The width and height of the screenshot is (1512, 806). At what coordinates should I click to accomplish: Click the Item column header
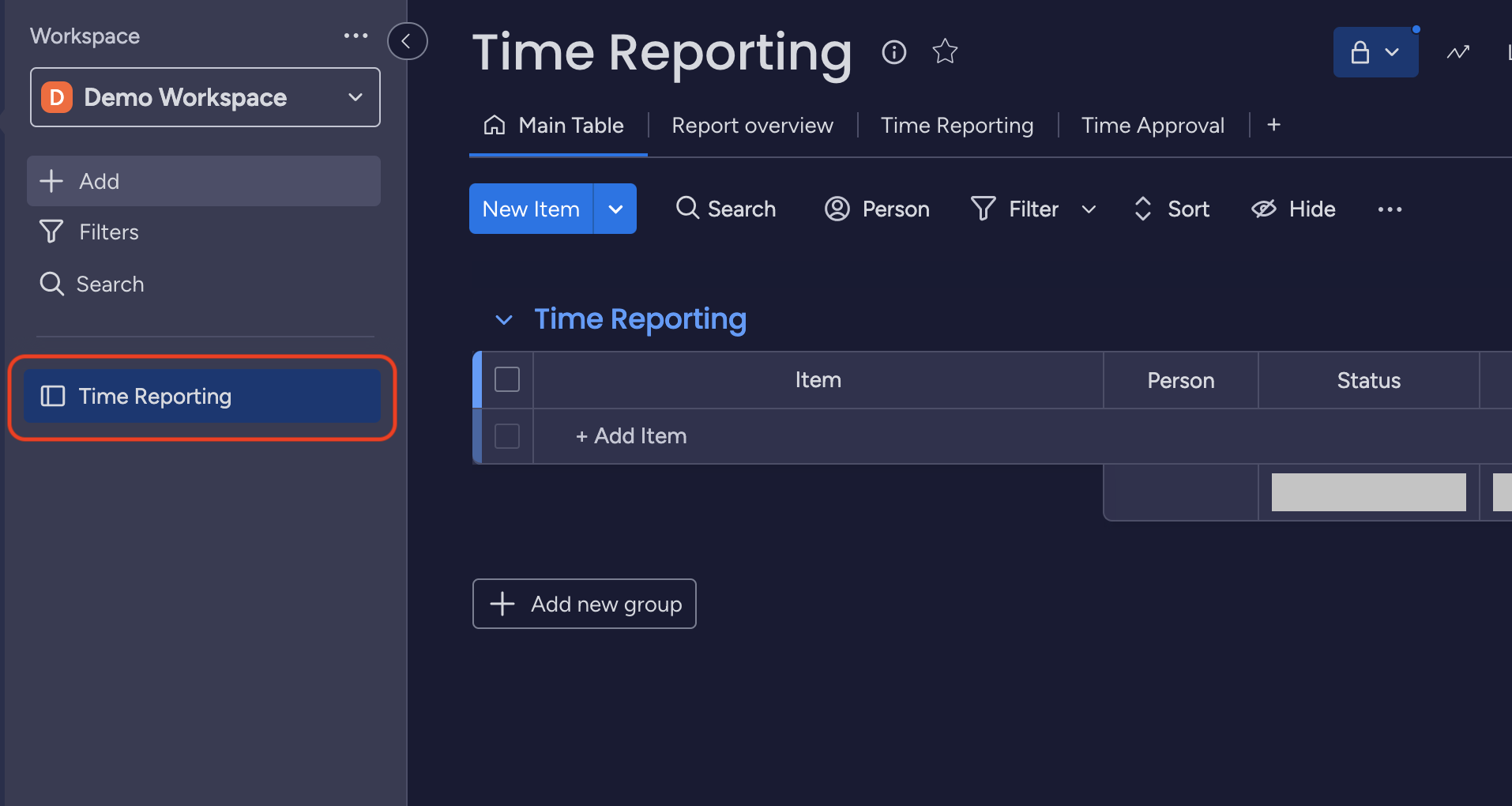click(x=818, y=380)
